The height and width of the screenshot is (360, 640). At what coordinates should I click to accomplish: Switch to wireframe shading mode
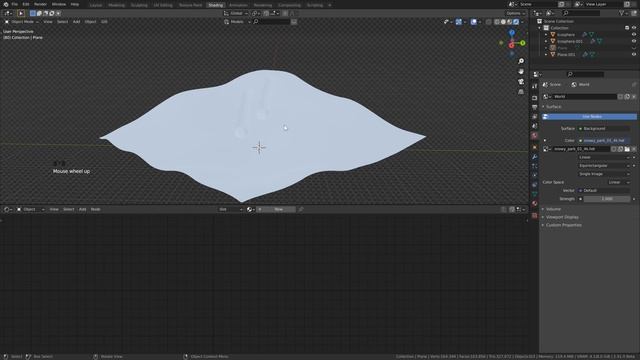pos(497,22)
